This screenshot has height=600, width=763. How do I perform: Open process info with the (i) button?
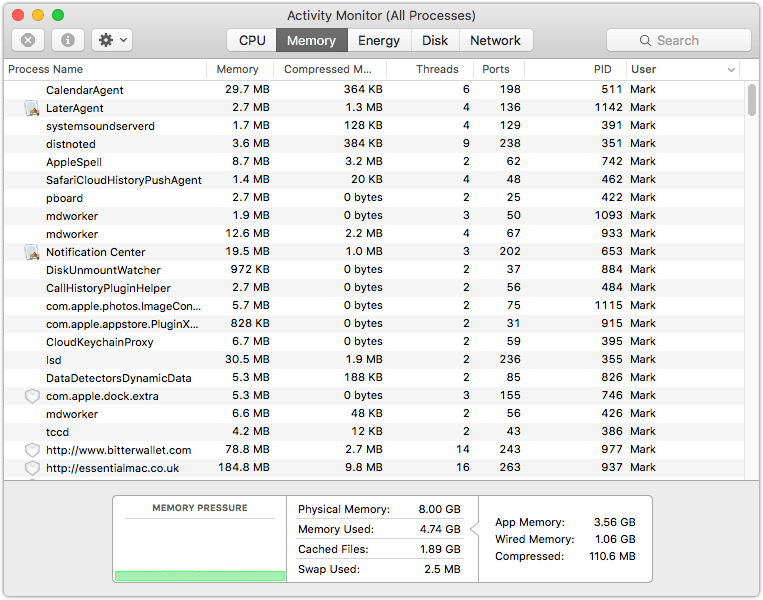68,40
